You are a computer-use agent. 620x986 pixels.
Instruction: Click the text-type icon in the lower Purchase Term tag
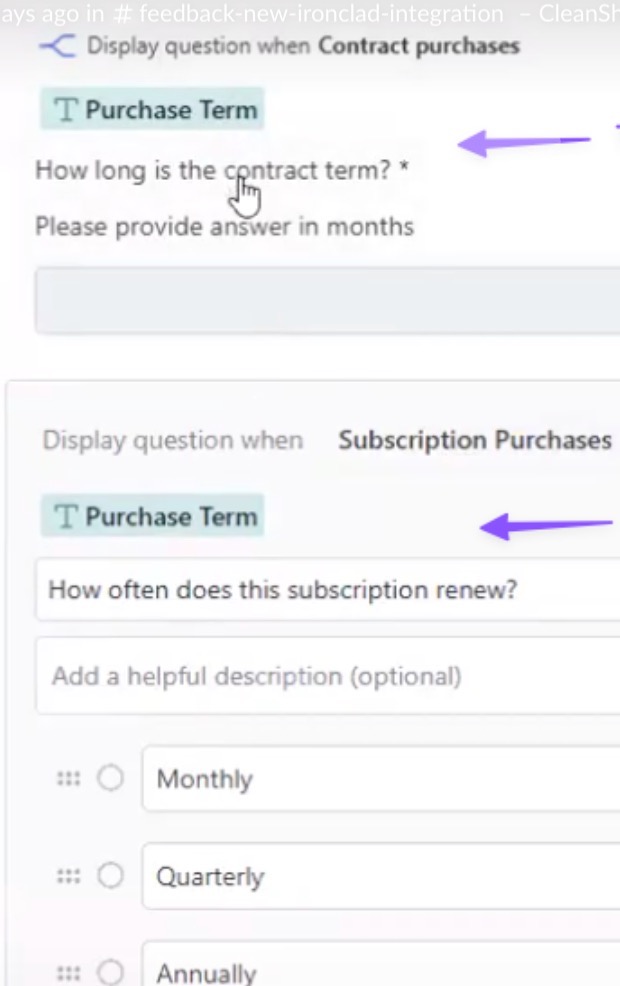66,517
